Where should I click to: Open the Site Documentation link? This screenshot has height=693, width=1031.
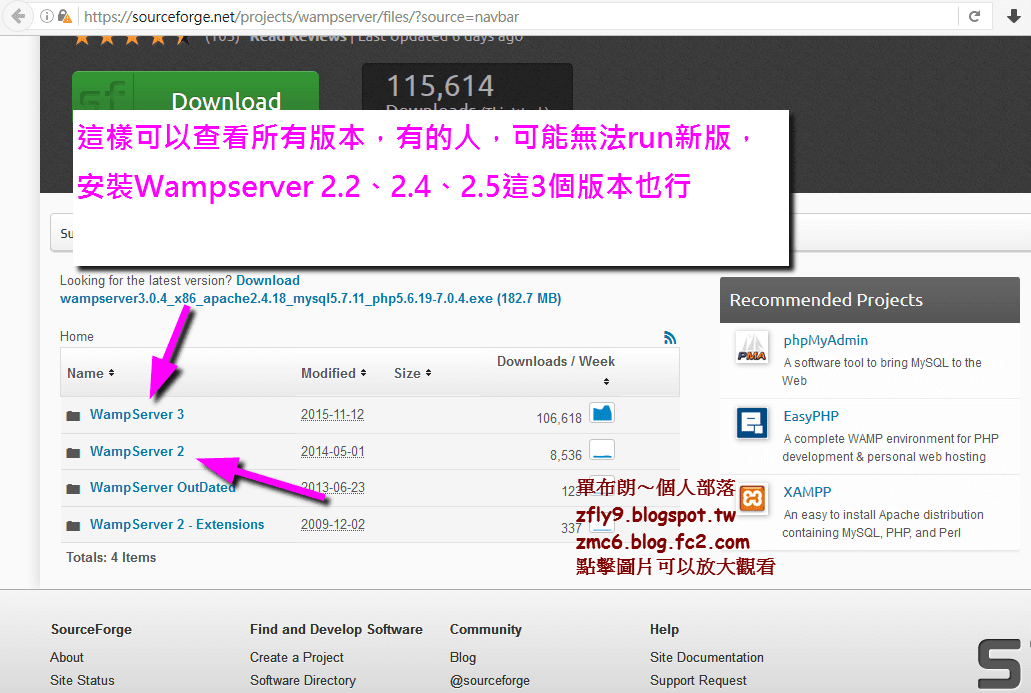point(707,657)
